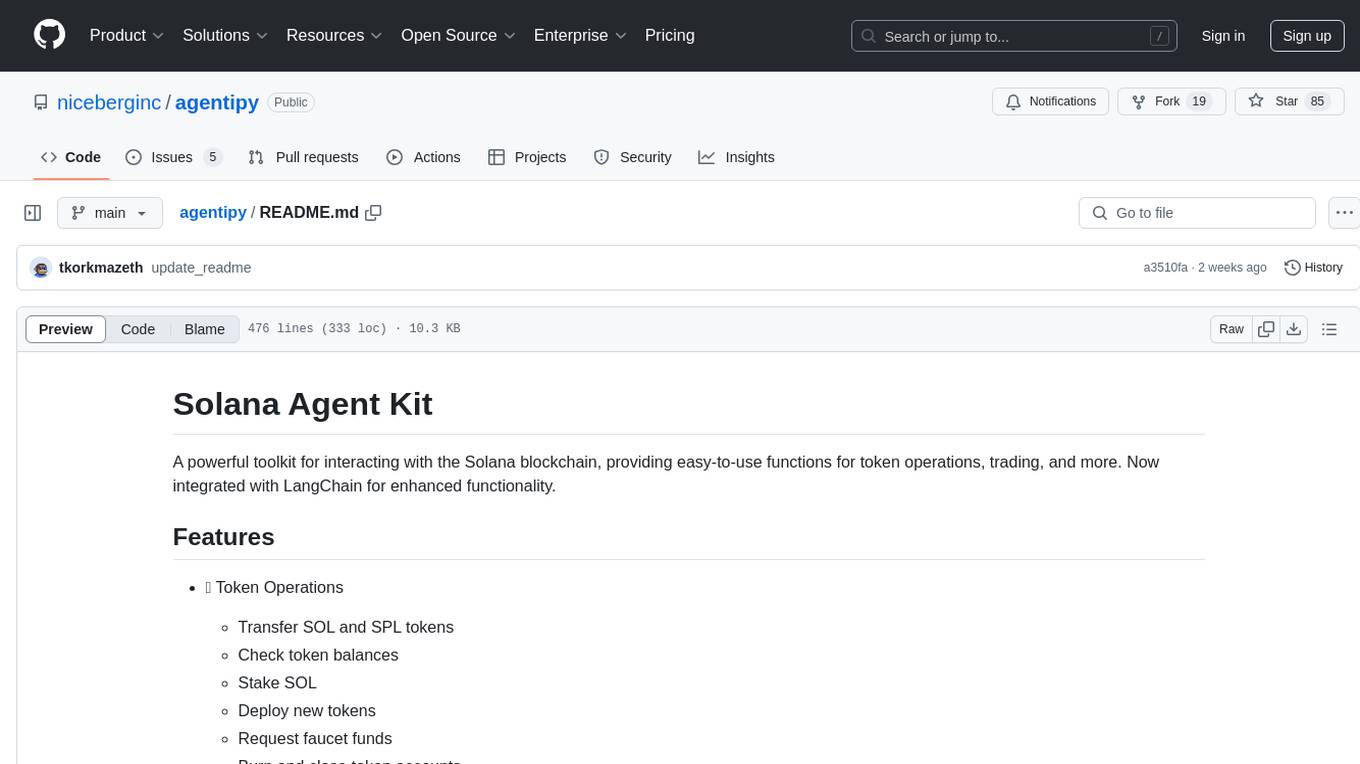Focus the Search or jump to field

coord(1014,36)
